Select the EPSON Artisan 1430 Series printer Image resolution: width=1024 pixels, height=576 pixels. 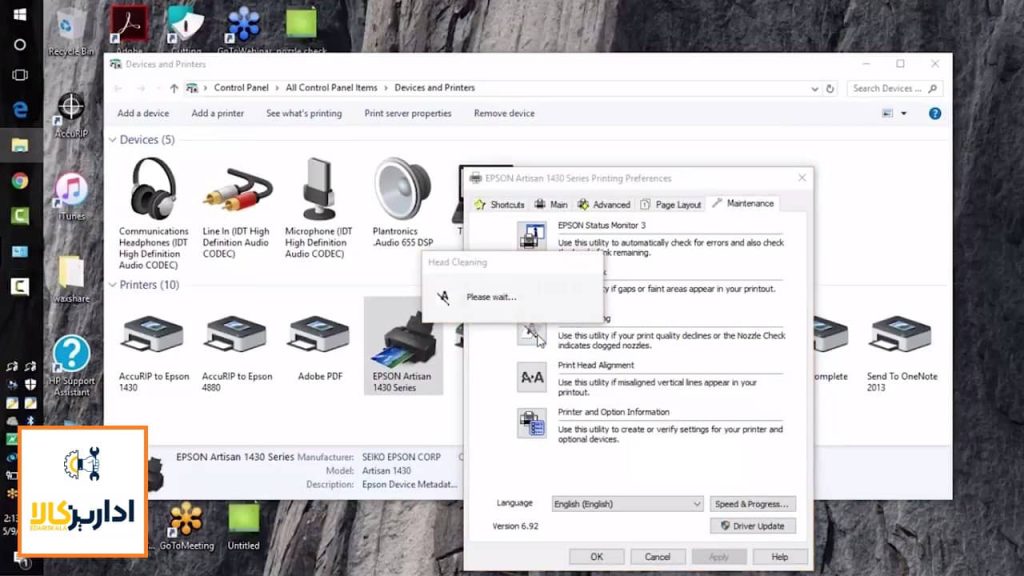pos(403,346)
